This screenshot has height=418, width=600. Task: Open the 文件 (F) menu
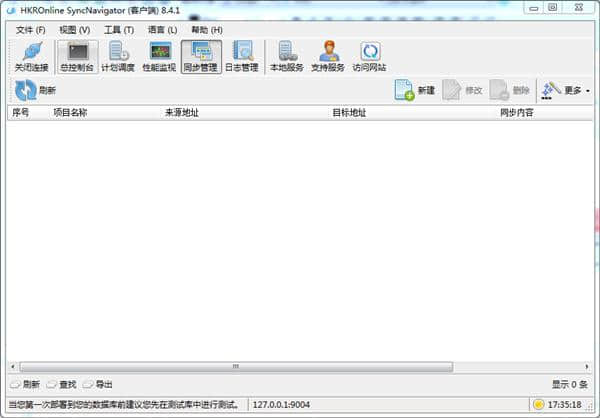tap(31, 30)
